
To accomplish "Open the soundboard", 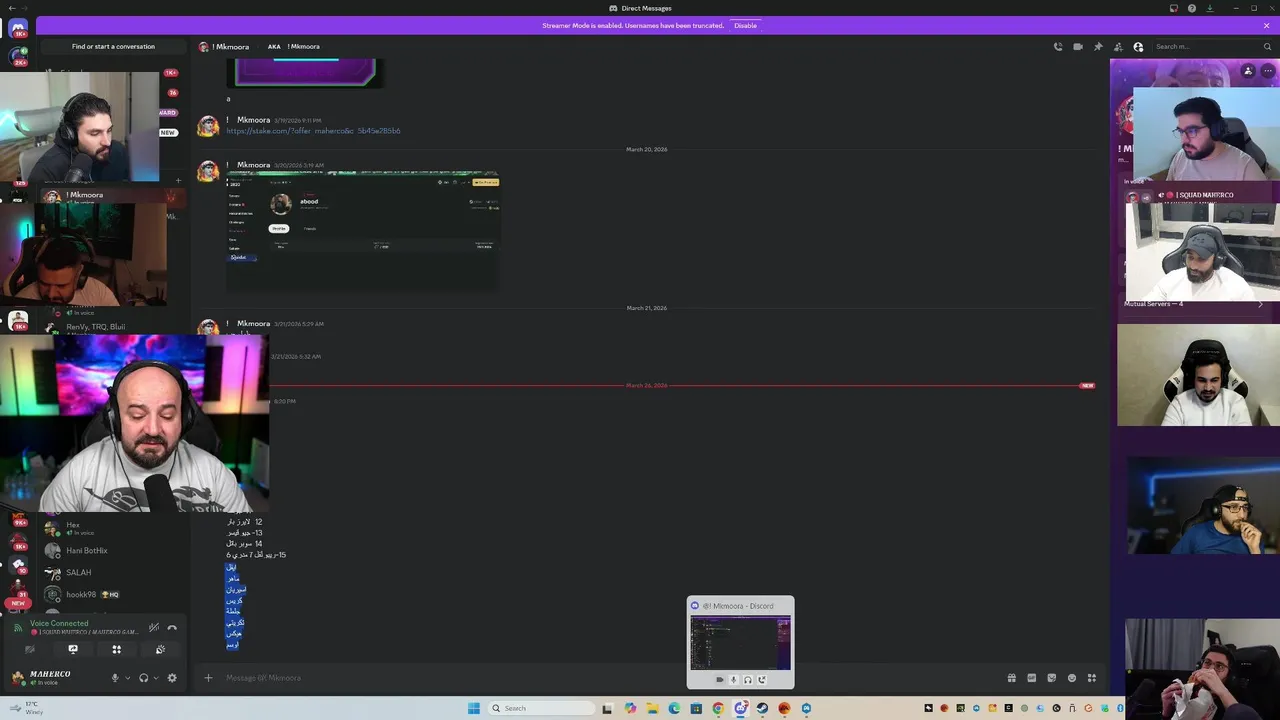I will click(x=160, y=649).
